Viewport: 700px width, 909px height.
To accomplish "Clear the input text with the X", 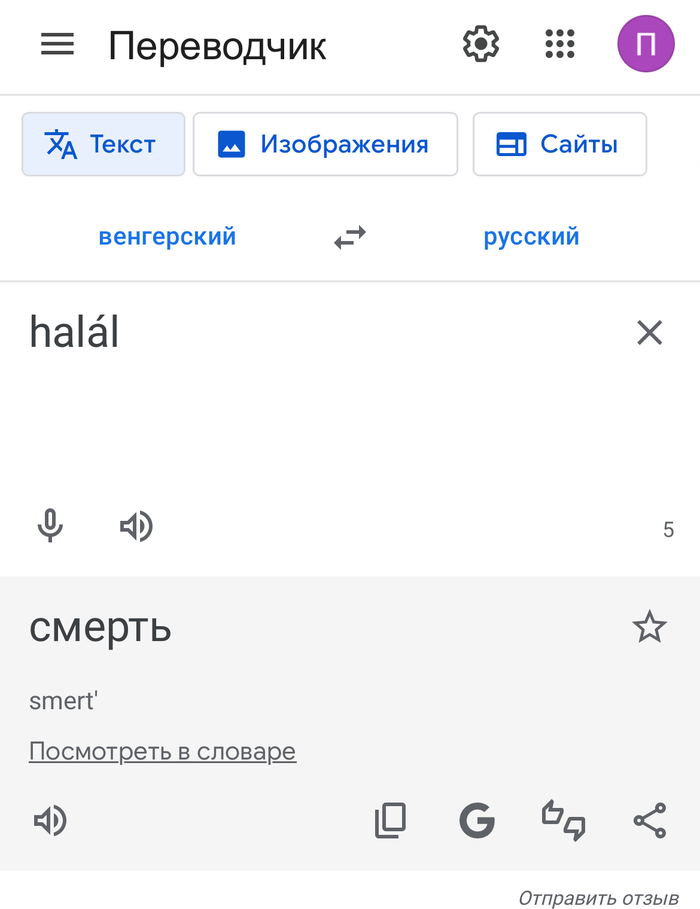I will coord(649,332).
